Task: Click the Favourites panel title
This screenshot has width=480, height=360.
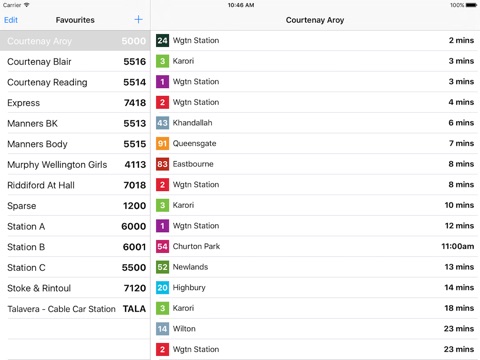Action: 75,20
